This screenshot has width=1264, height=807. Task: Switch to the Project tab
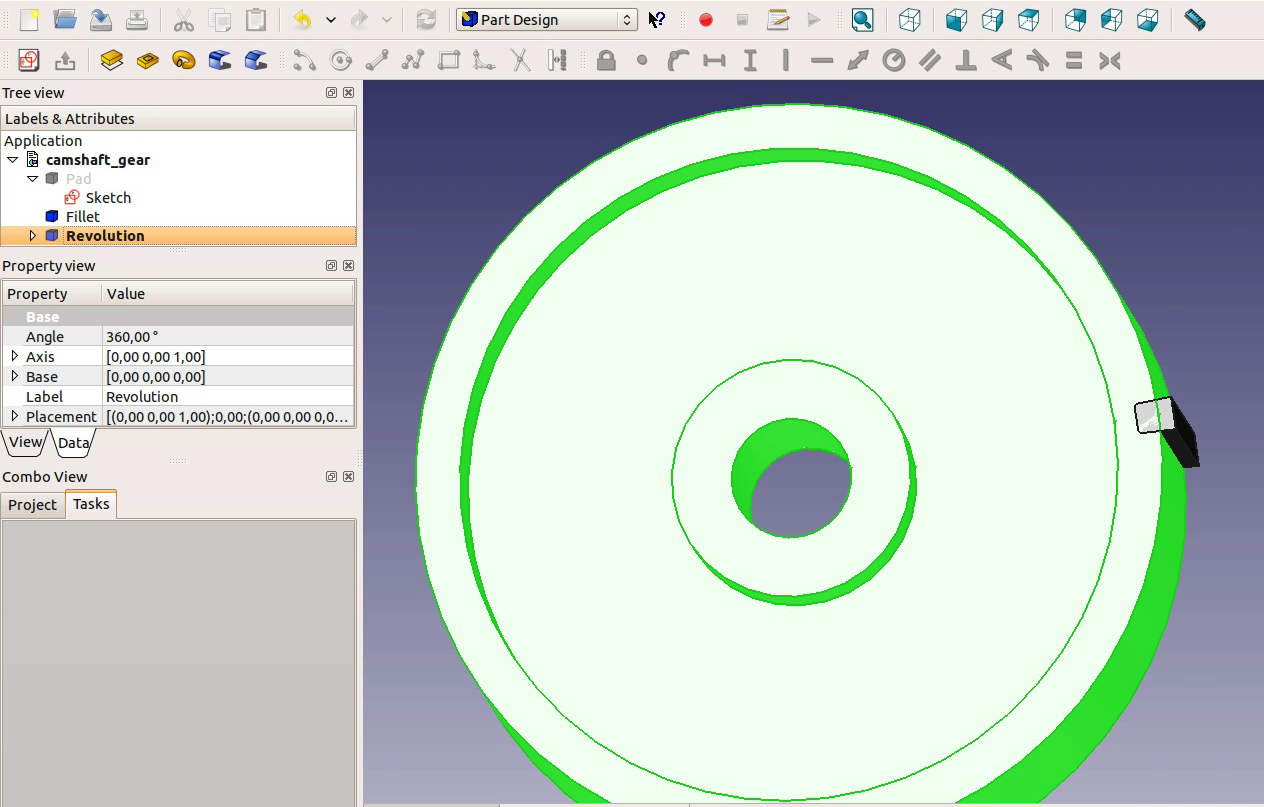(31, 504)
